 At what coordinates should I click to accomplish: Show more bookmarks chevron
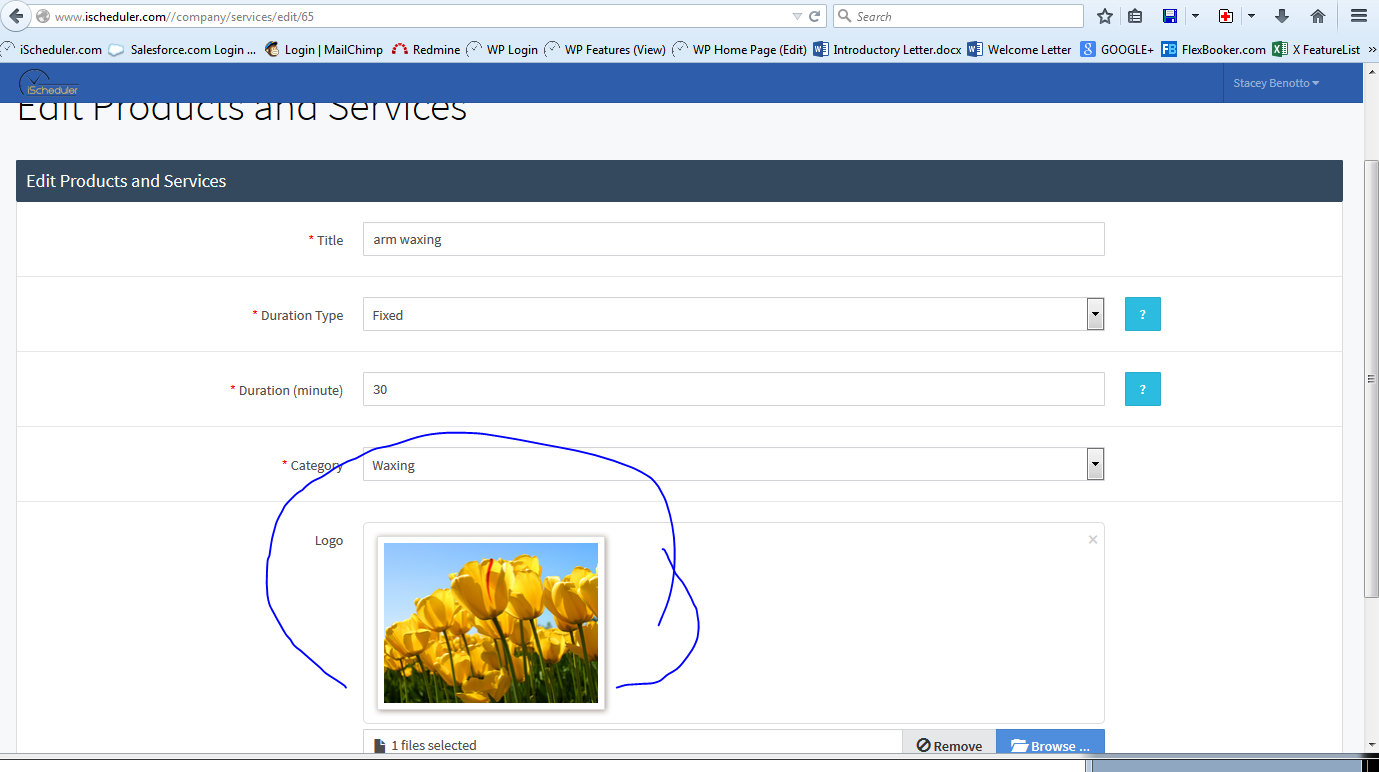click(x=1370, y=49)
